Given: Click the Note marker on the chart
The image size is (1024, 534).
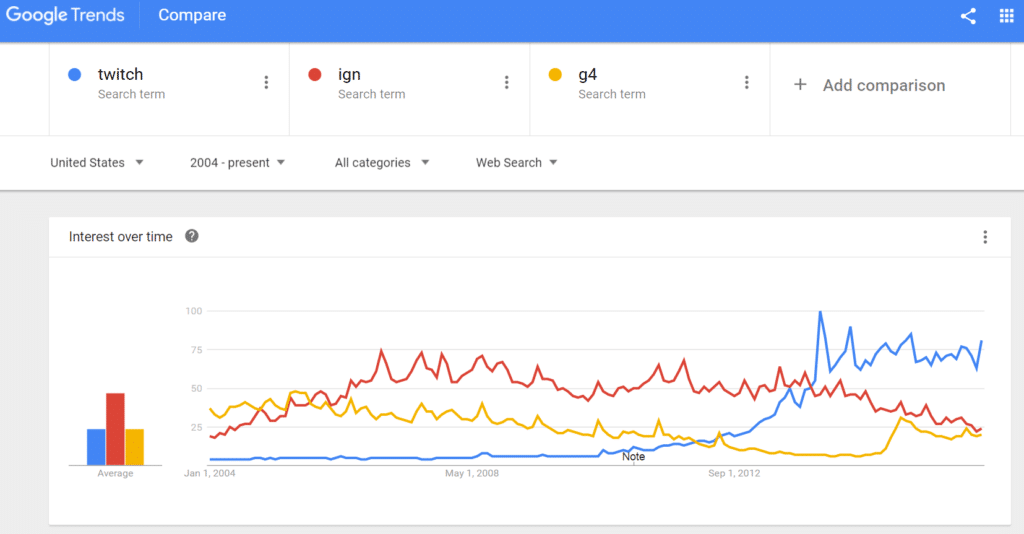Looking at the screenshot, I should point(633,457).
